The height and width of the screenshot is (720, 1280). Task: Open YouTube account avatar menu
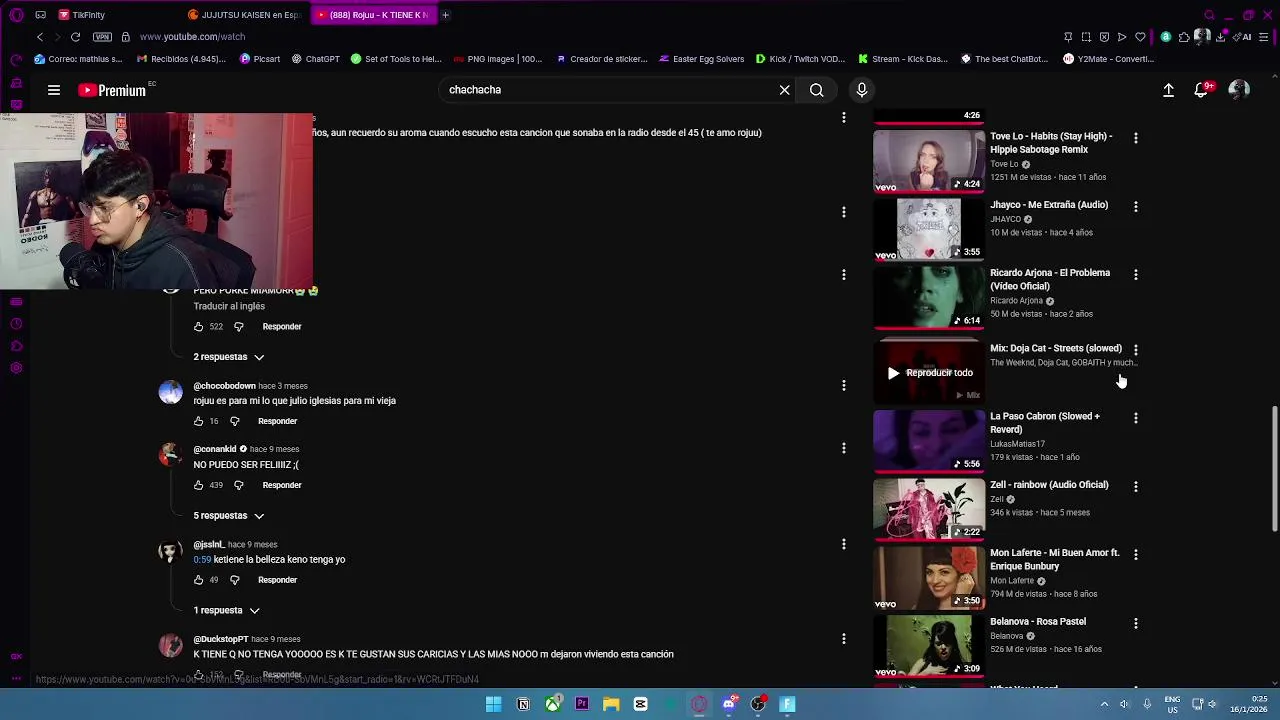pyautogui.click(x=1239, y=90)
